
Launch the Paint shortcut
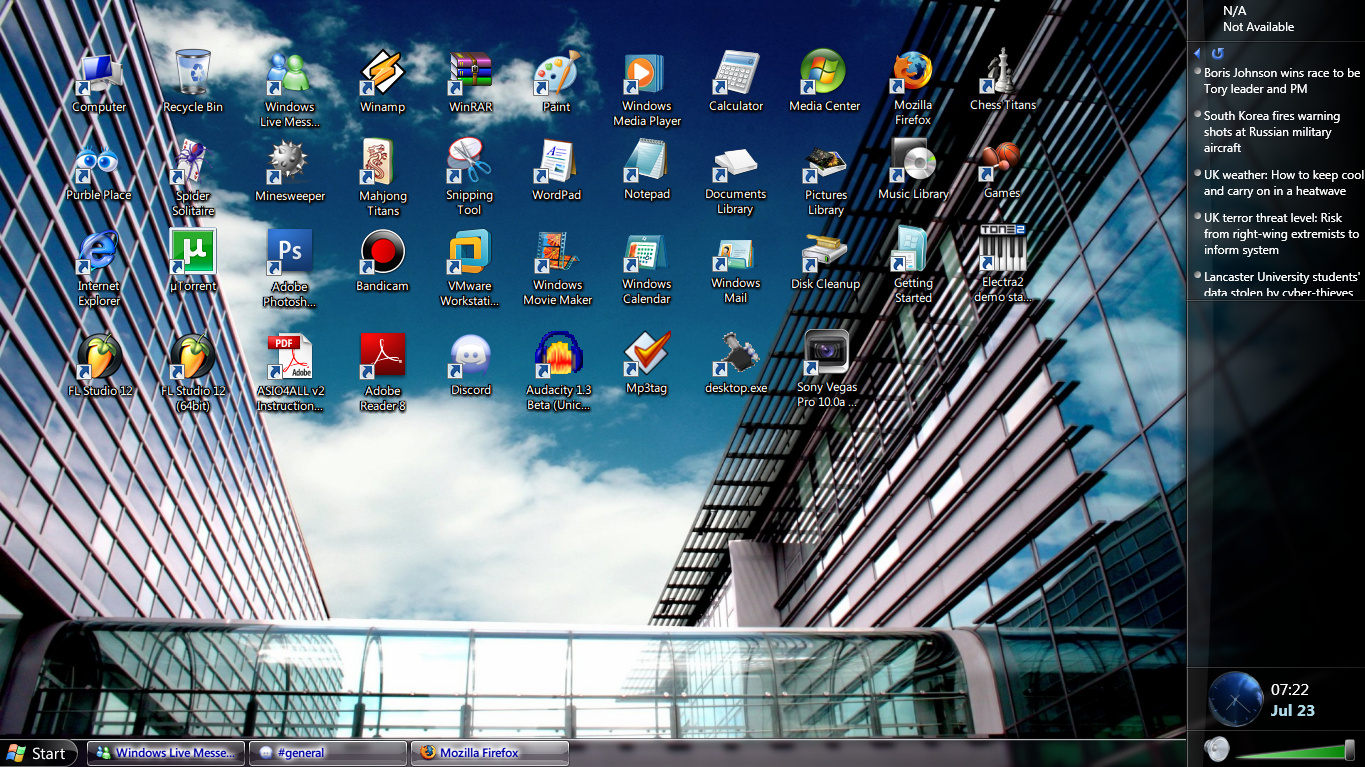[x=556, y=82]
